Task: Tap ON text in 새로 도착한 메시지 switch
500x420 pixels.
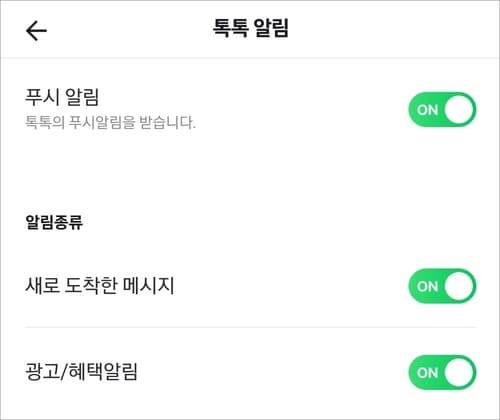Action: [x=427, y=286]
